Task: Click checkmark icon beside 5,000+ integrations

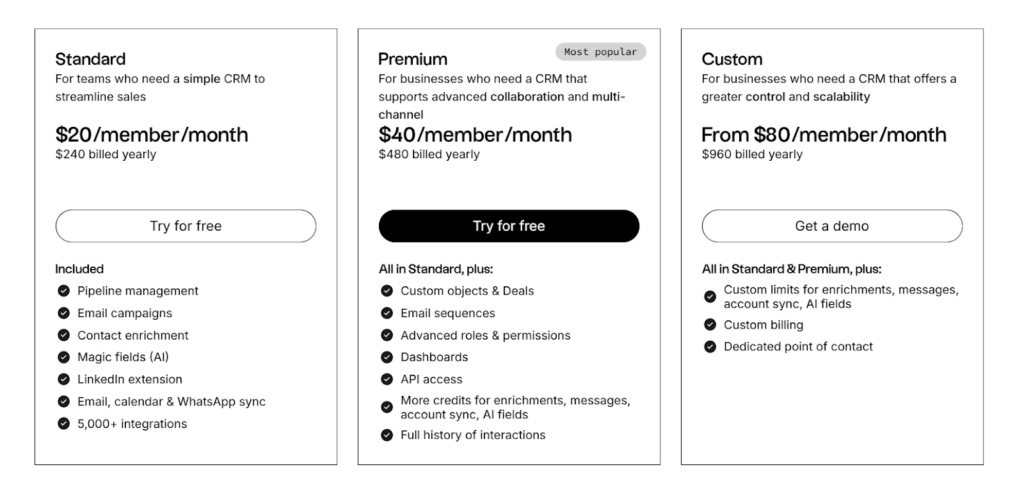Action: [64, 424]
